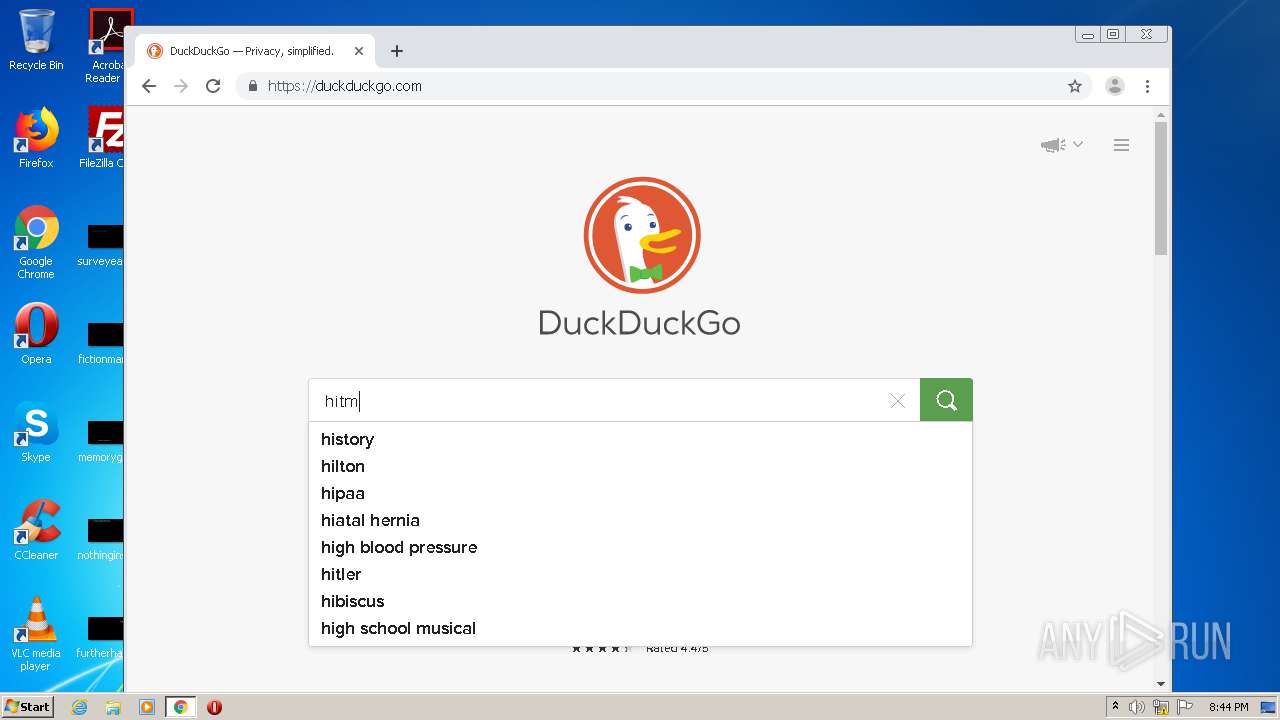Screen dimensions: 1280x720
Task: Open the Recycle Bin desktop icon
Action: 36,40
